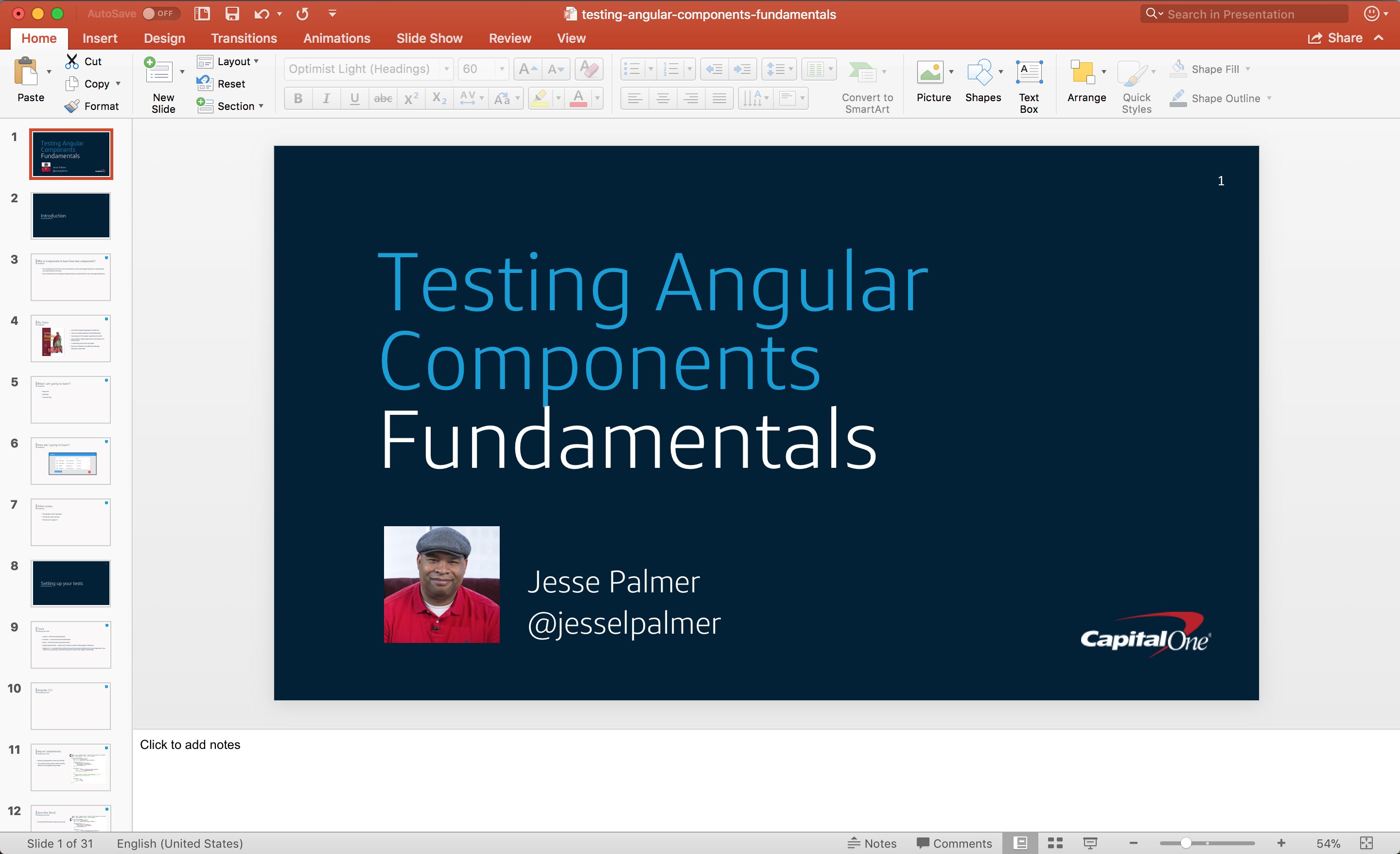
Task: Apply the red font color
Action: click(578, 98)
